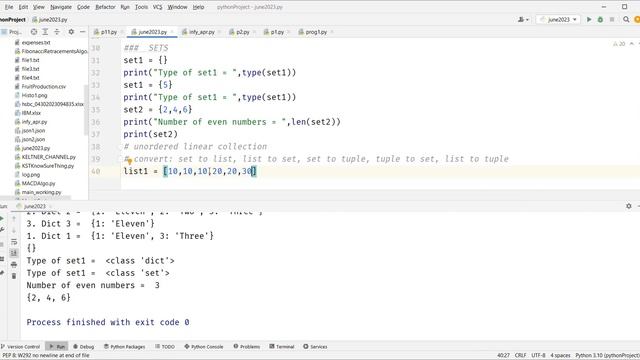Open the VCS menu
This screenshot has height=360, width=640.
click(158, 7)
